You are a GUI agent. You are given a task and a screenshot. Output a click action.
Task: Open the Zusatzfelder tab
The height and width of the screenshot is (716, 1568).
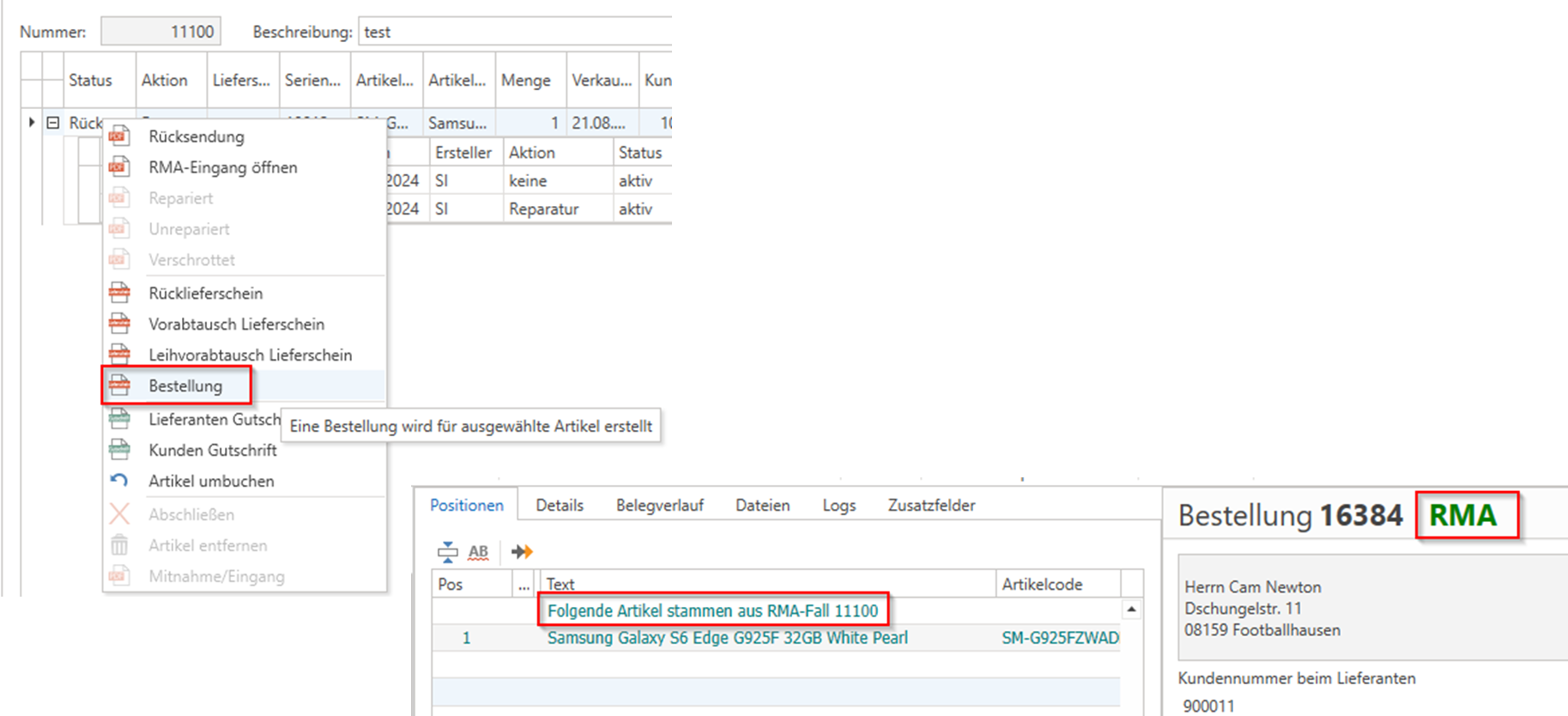(931, 506)
